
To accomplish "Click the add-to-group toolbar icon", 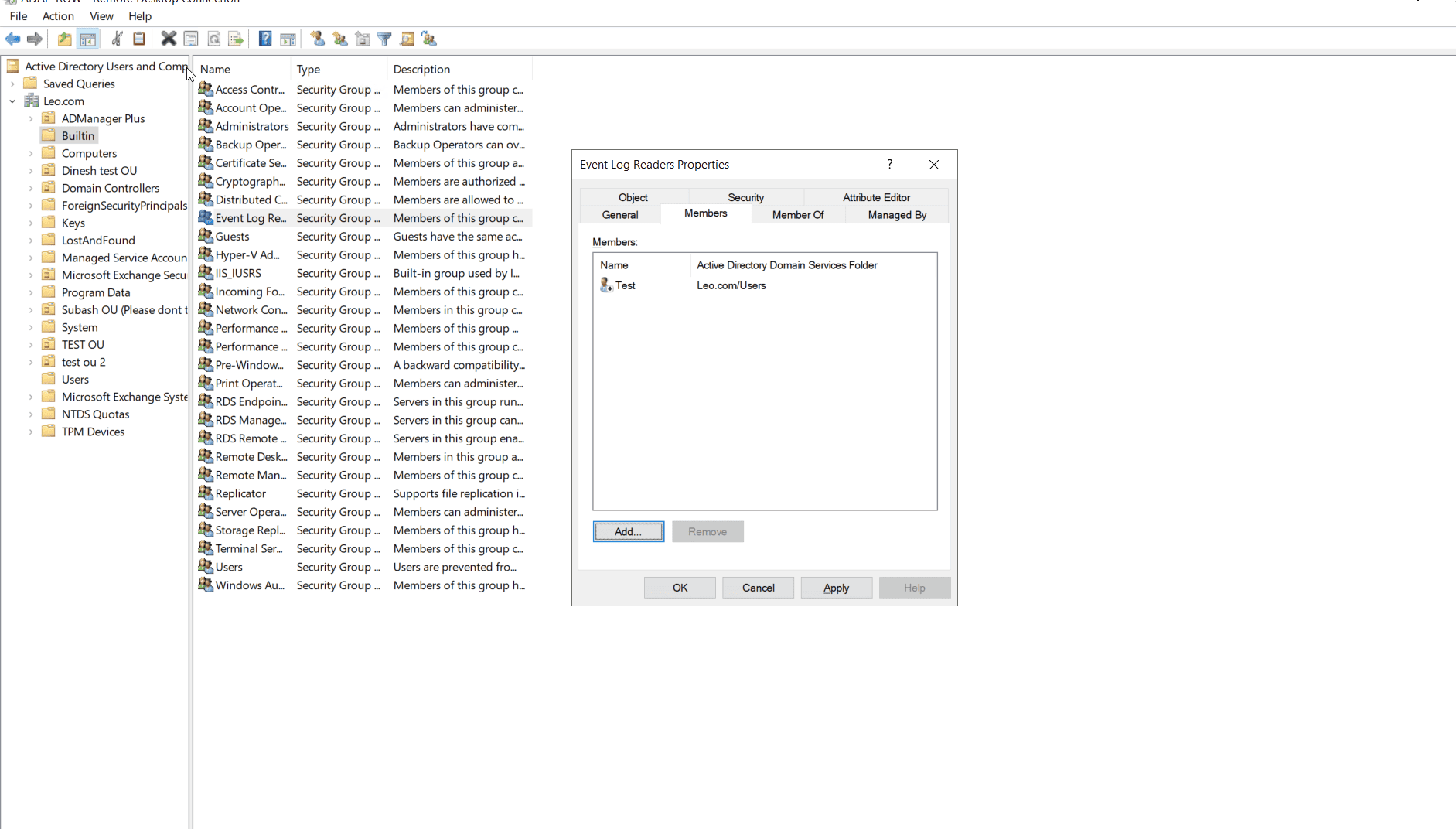I will pos(429,39).
